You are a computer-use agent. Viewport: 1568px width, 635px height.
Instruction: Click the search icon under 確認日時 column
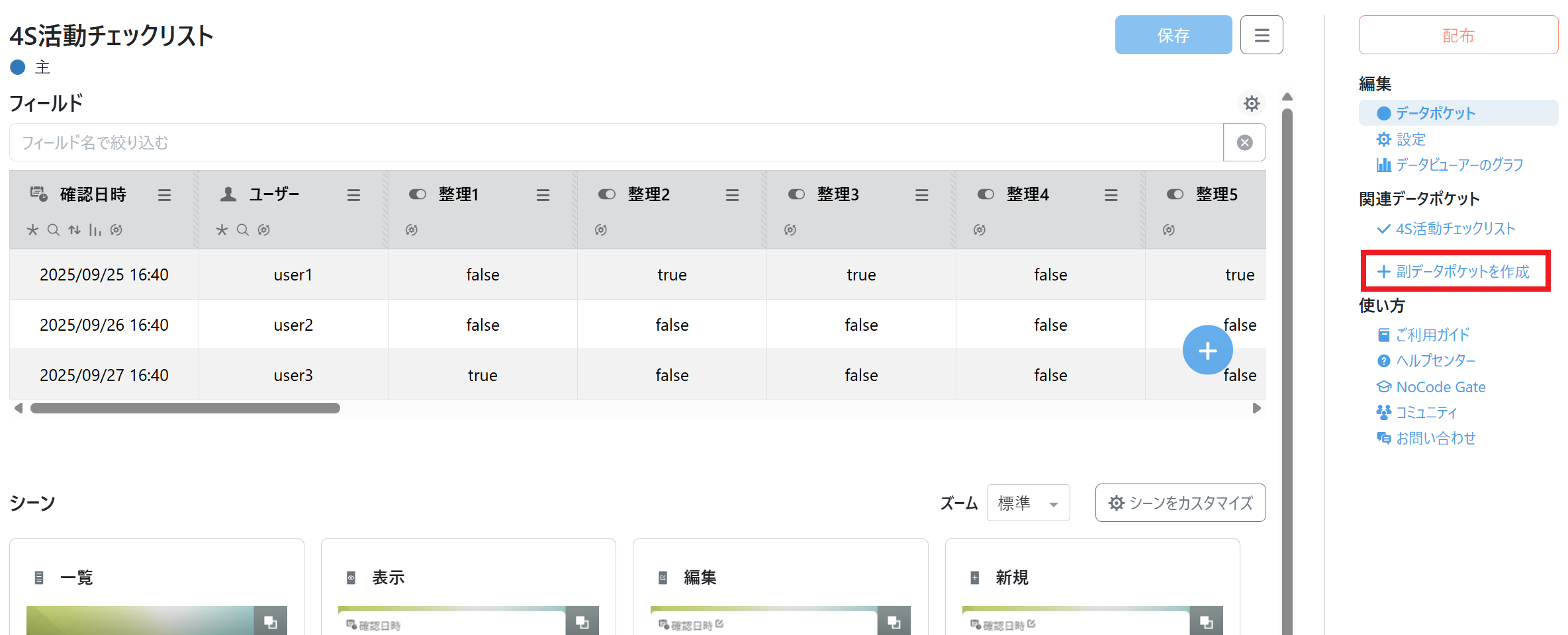coord(54,230)
